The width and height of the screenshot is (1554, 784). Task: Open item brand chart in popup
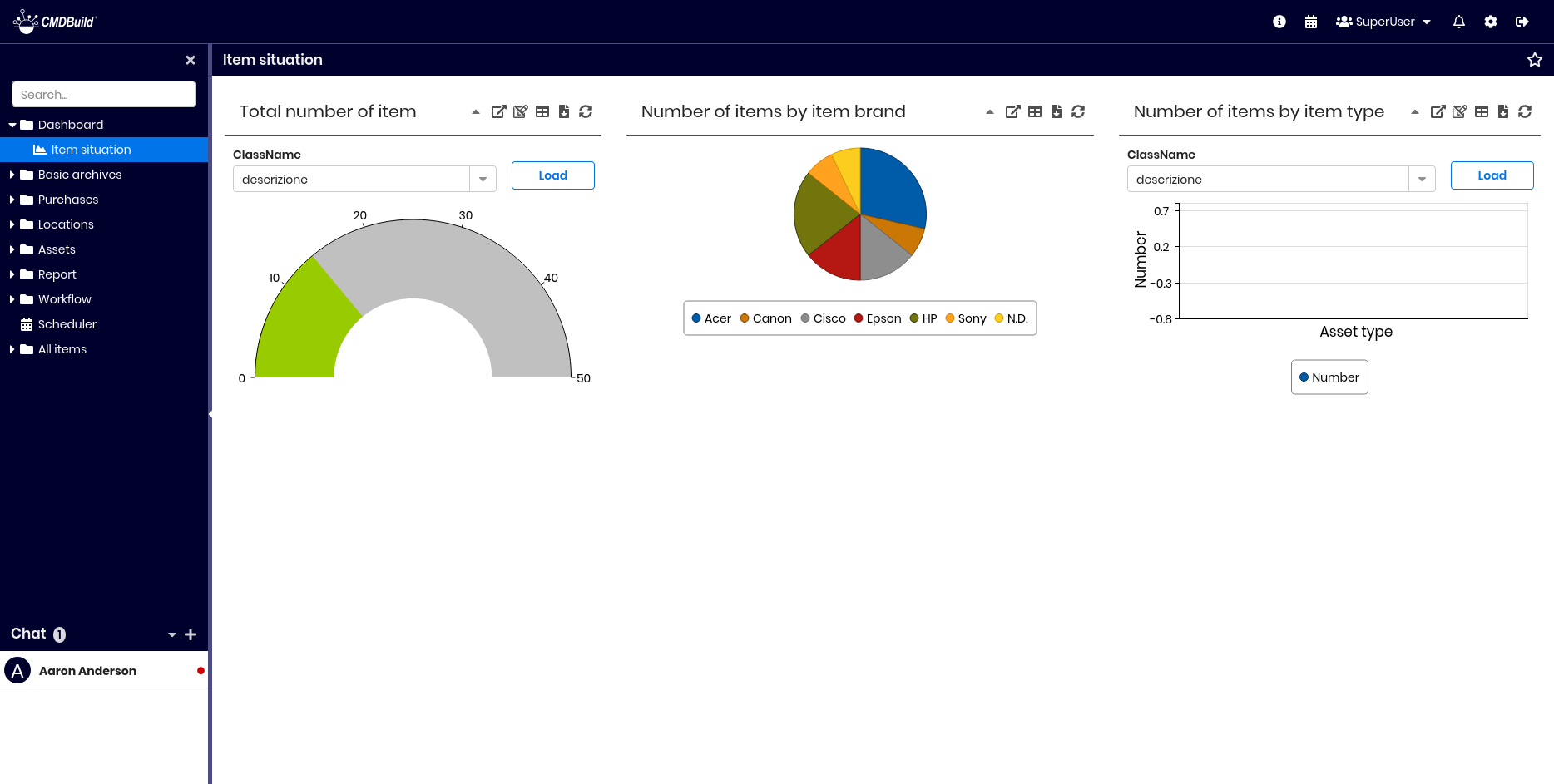(x=1012, y=111)
